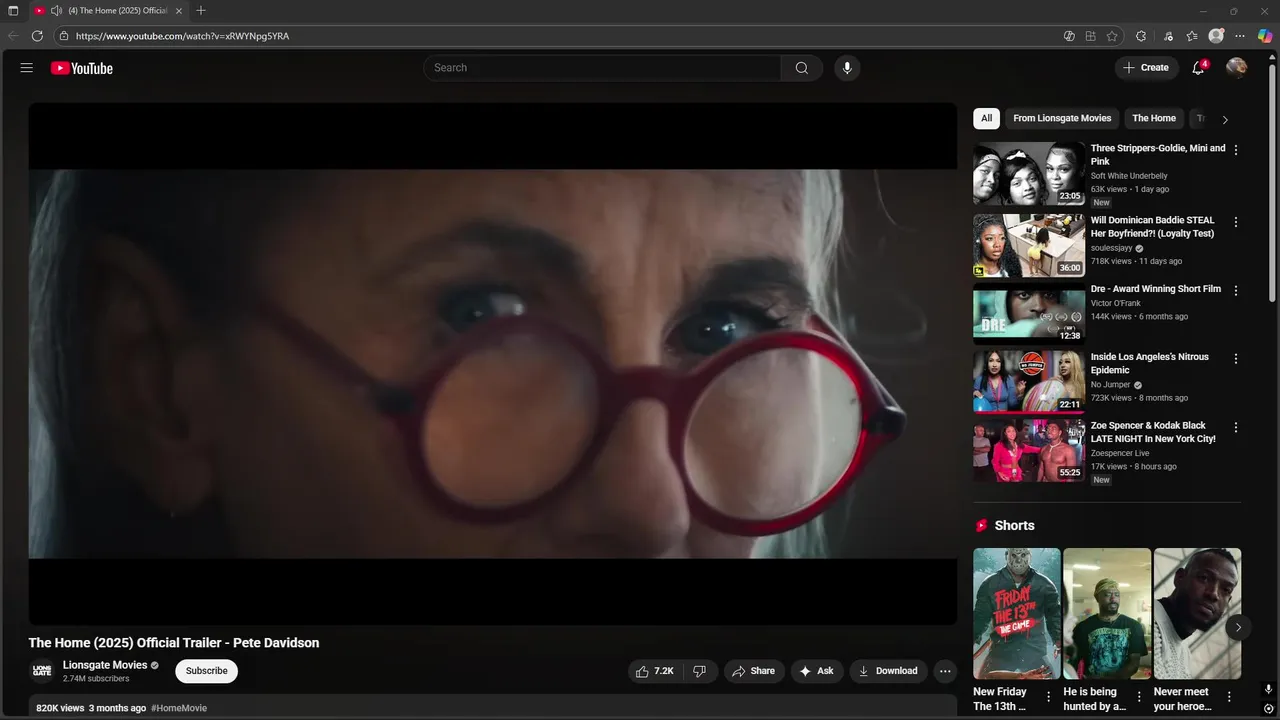The image size is (1280, 720).
Task: Open Never meet your heroes short thumbnail
Action: pyautogui.click(x=1197, y=613)
